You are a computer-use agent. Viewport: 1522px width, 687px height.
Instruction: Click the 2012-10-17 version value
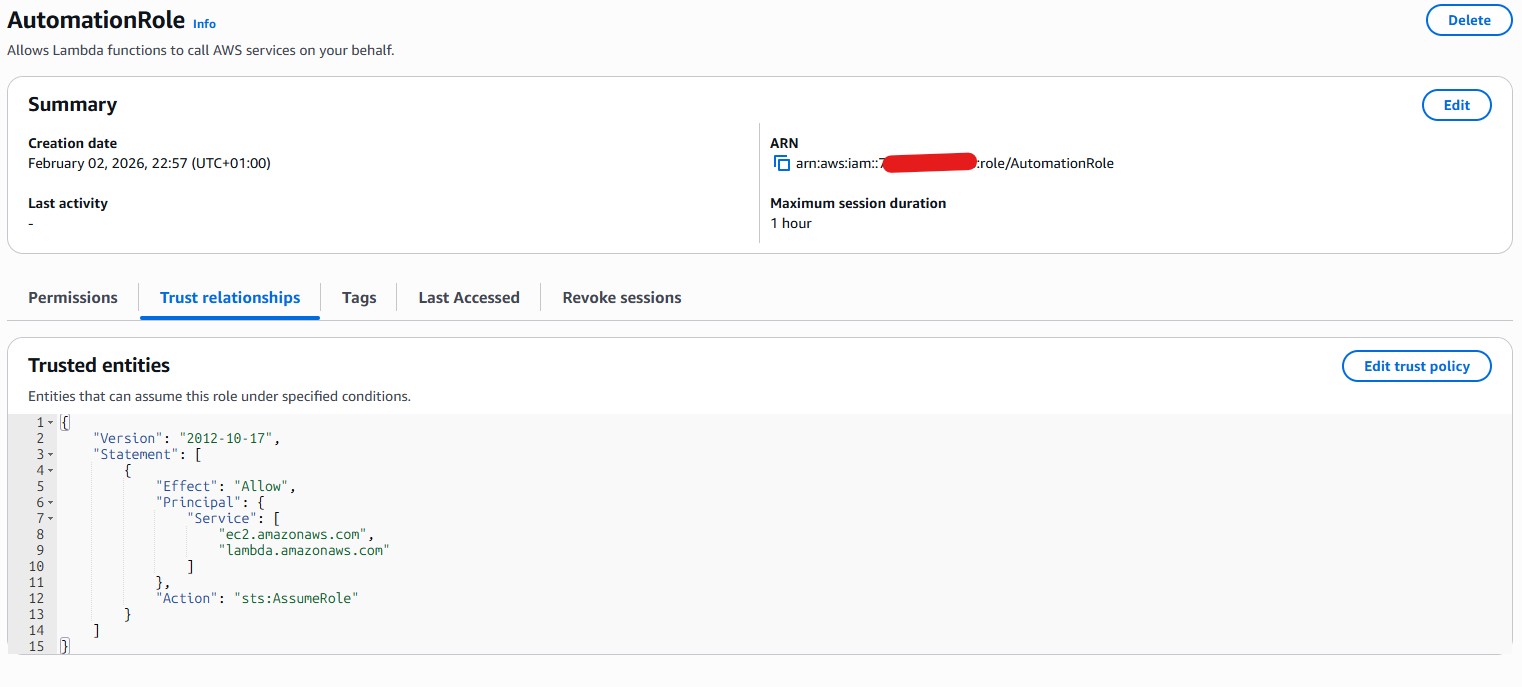click(x=230, y=438)
